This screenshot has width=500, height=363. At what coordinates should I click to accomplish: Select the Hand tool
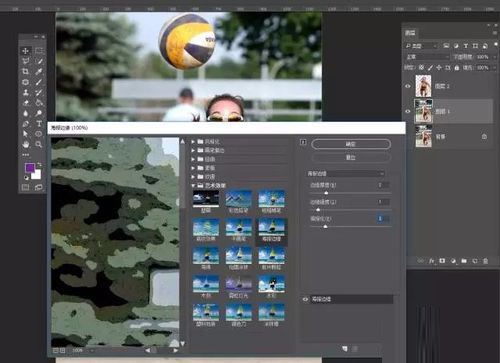coord(26,144)
